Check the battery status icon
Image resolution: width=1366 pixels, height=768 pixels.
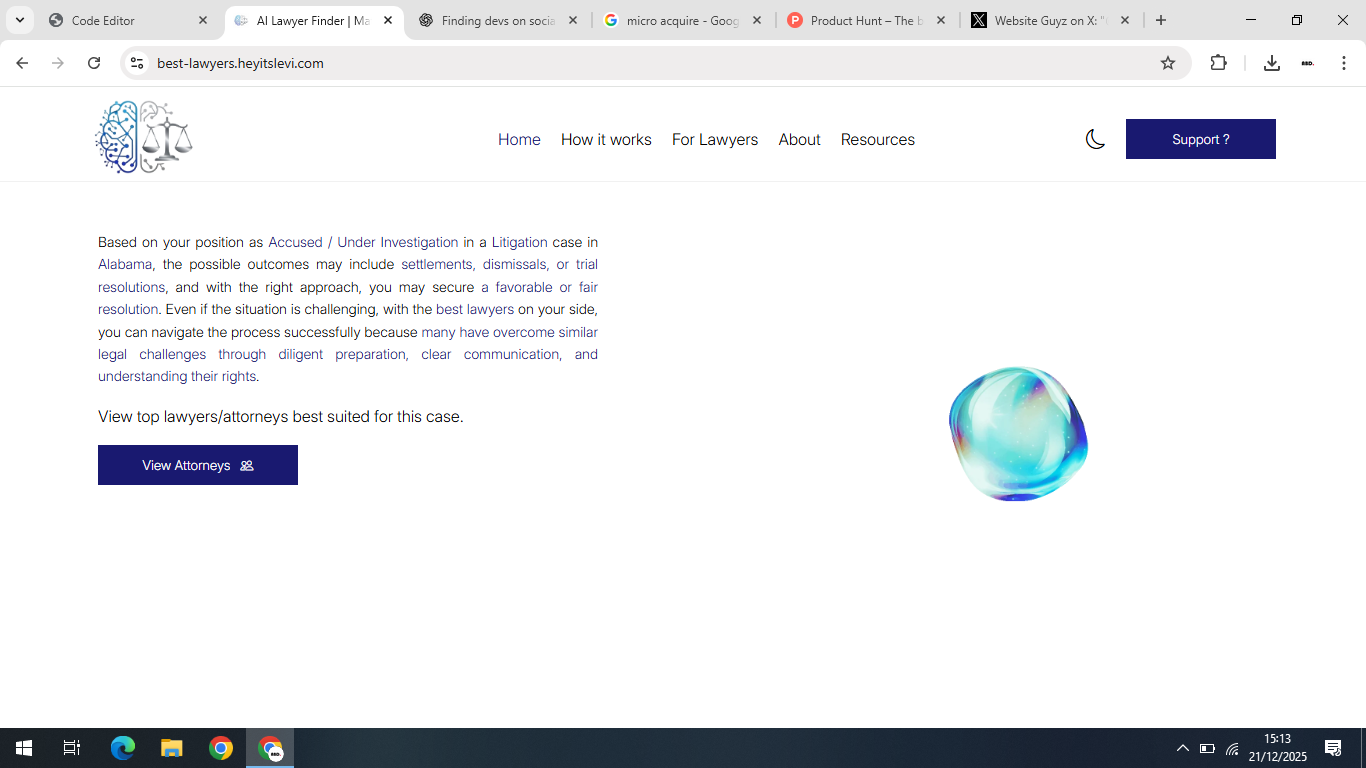[x=1207, y=748]
